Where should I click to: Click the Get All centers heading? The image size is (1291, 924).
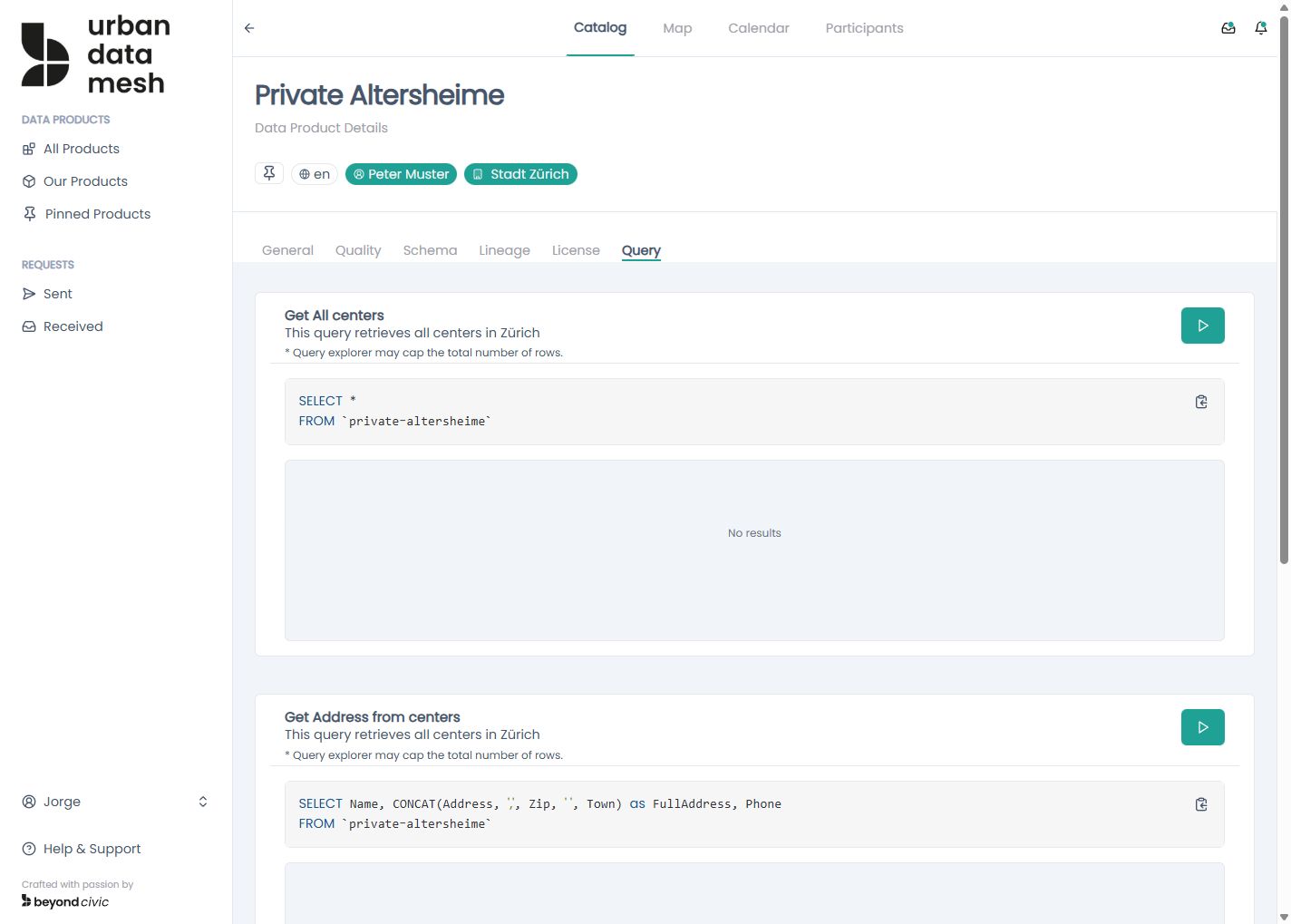click(x=334, y=316)
